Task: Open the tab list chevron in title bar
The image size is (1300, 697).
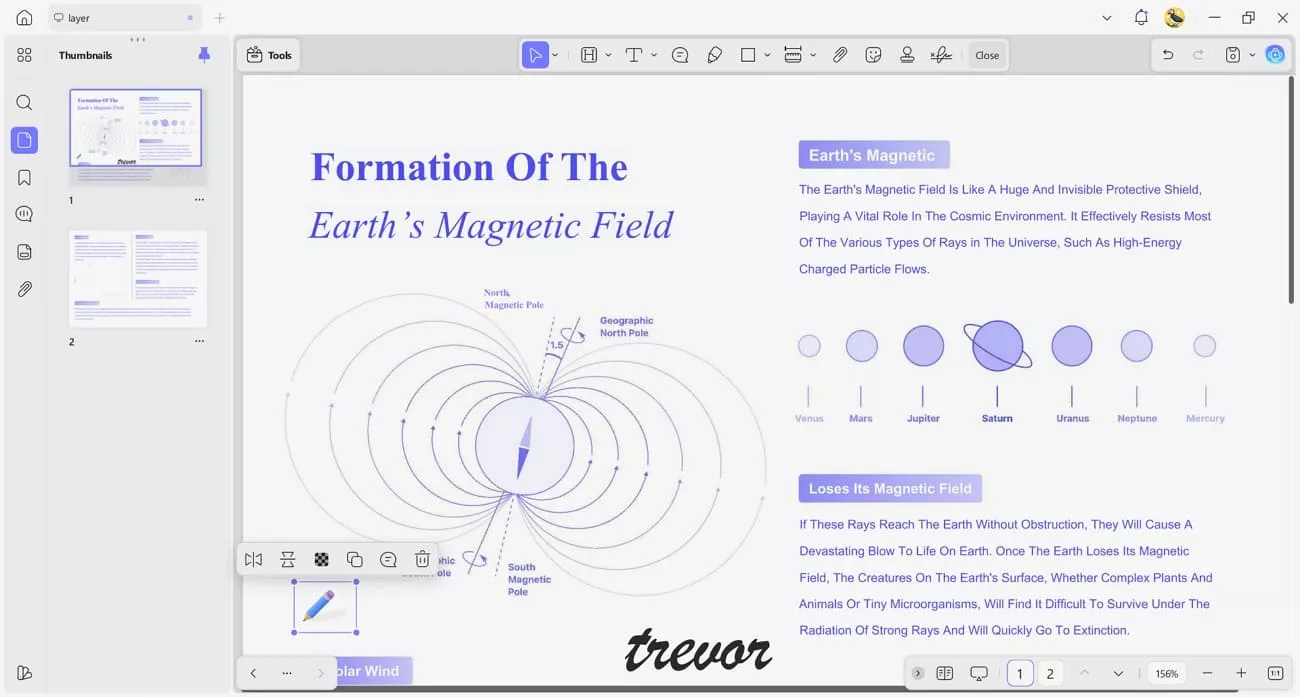Action: [1106, 18]
